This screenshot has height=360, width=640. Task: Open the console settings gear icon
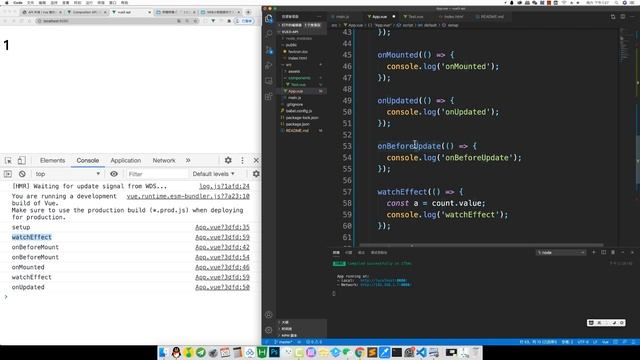pyautogui.click(x=256, y=174)
